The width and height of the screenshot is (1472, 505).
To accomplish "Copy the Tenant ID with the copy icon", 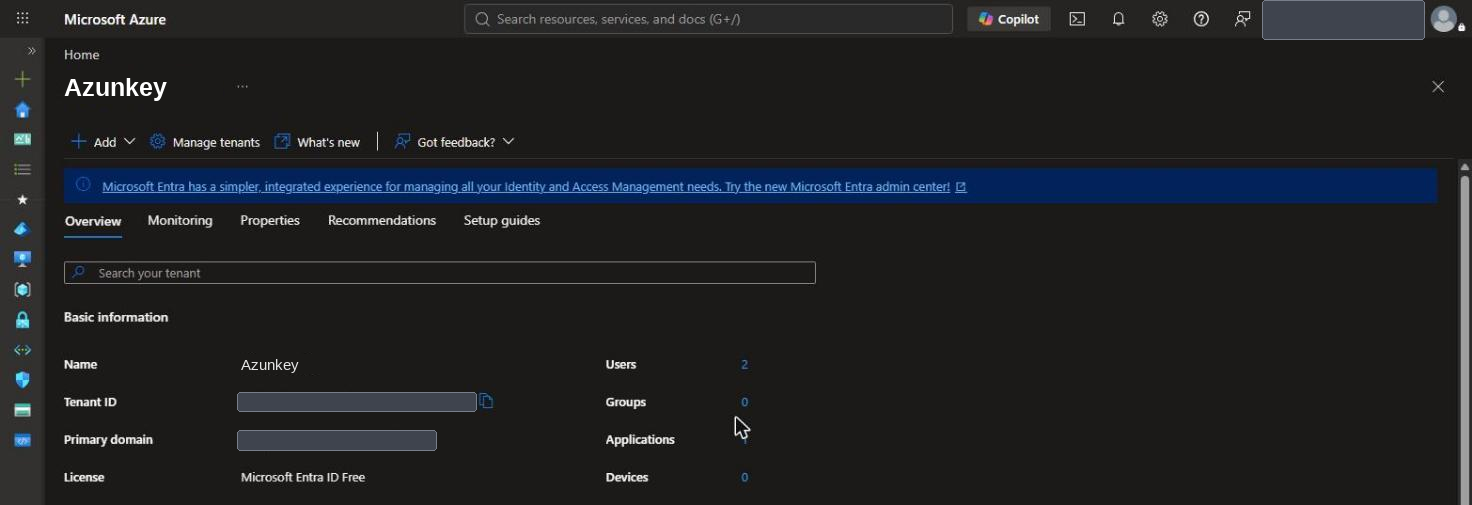I will [486, 401].
